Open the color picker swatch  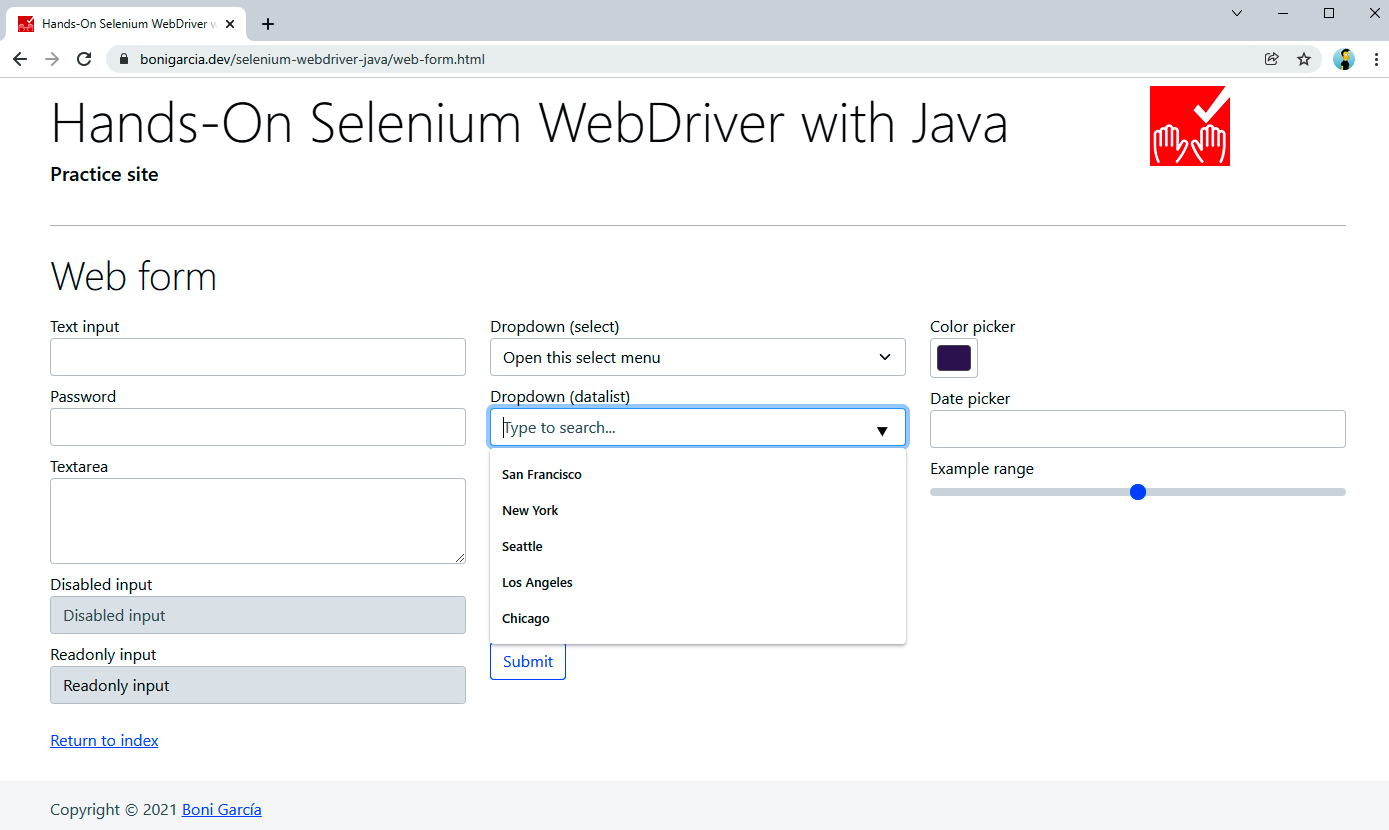click(953, 358)
